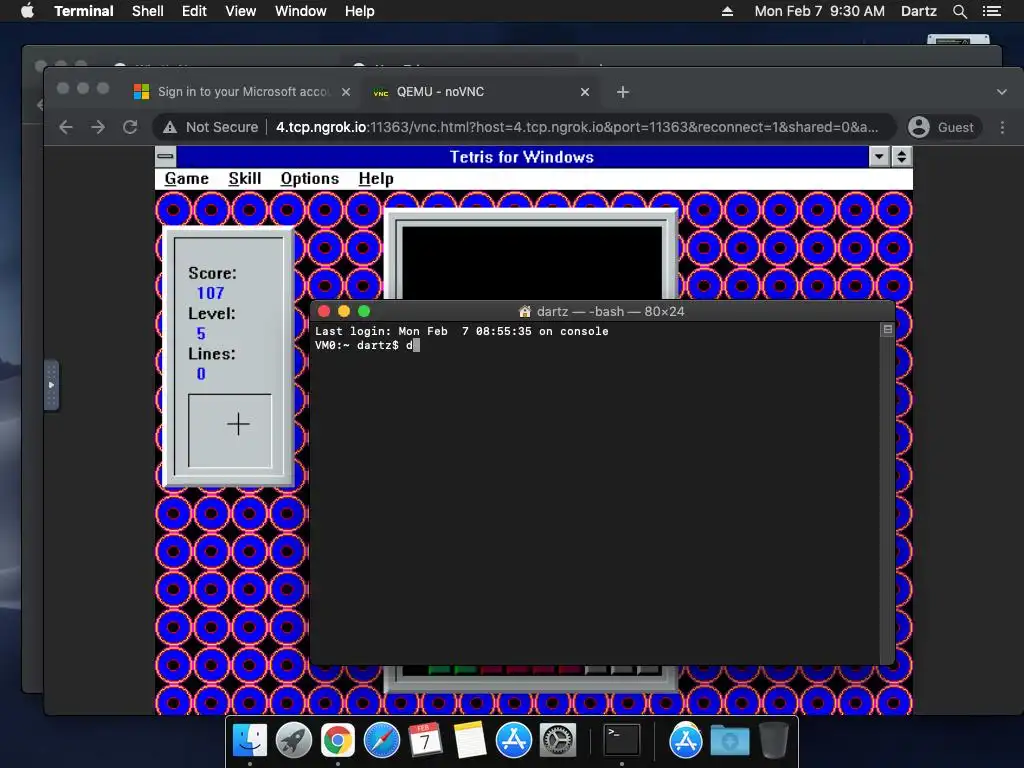Reload the noVNC page
The width and height of the screenshot is (1024, 768).
[130, 127]
